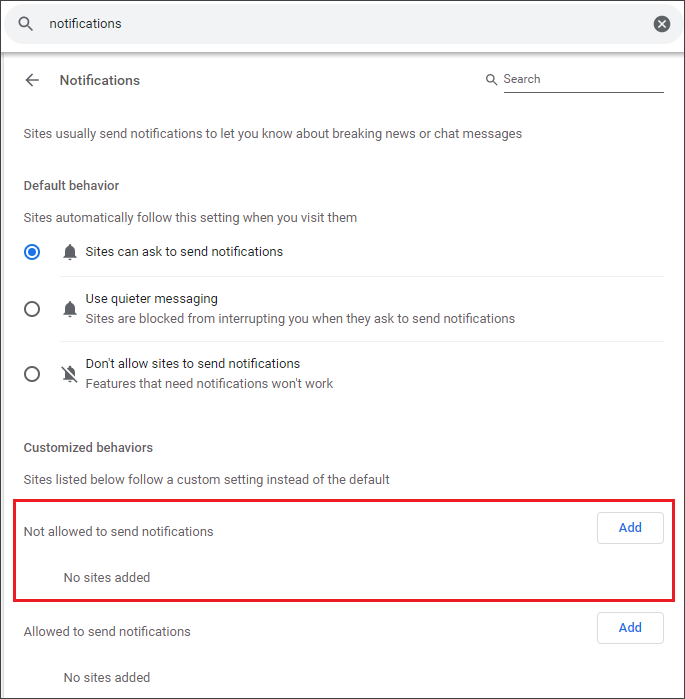Screen dimensions: 685x699
Task: Add a site to Allowed to send notifications
Action: pos(630,628)
